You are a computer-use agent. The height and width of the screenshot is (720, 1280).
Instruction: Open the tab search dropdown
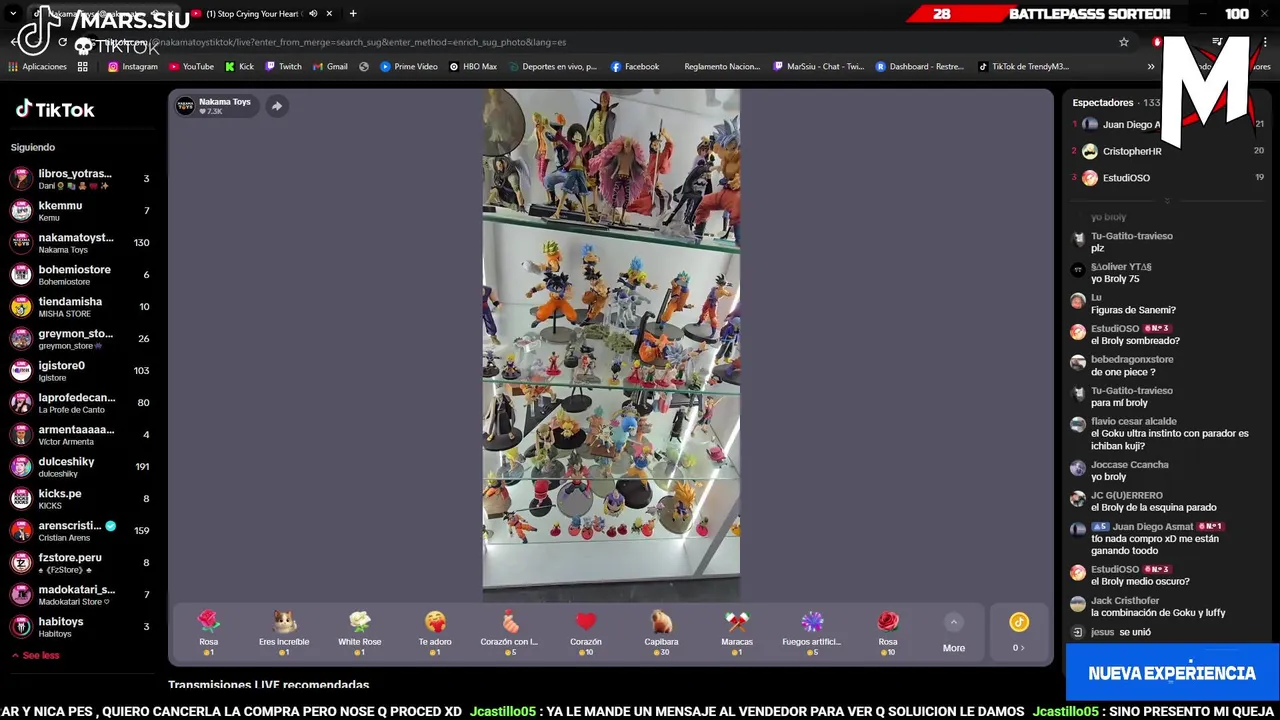[x=12, y=14]
